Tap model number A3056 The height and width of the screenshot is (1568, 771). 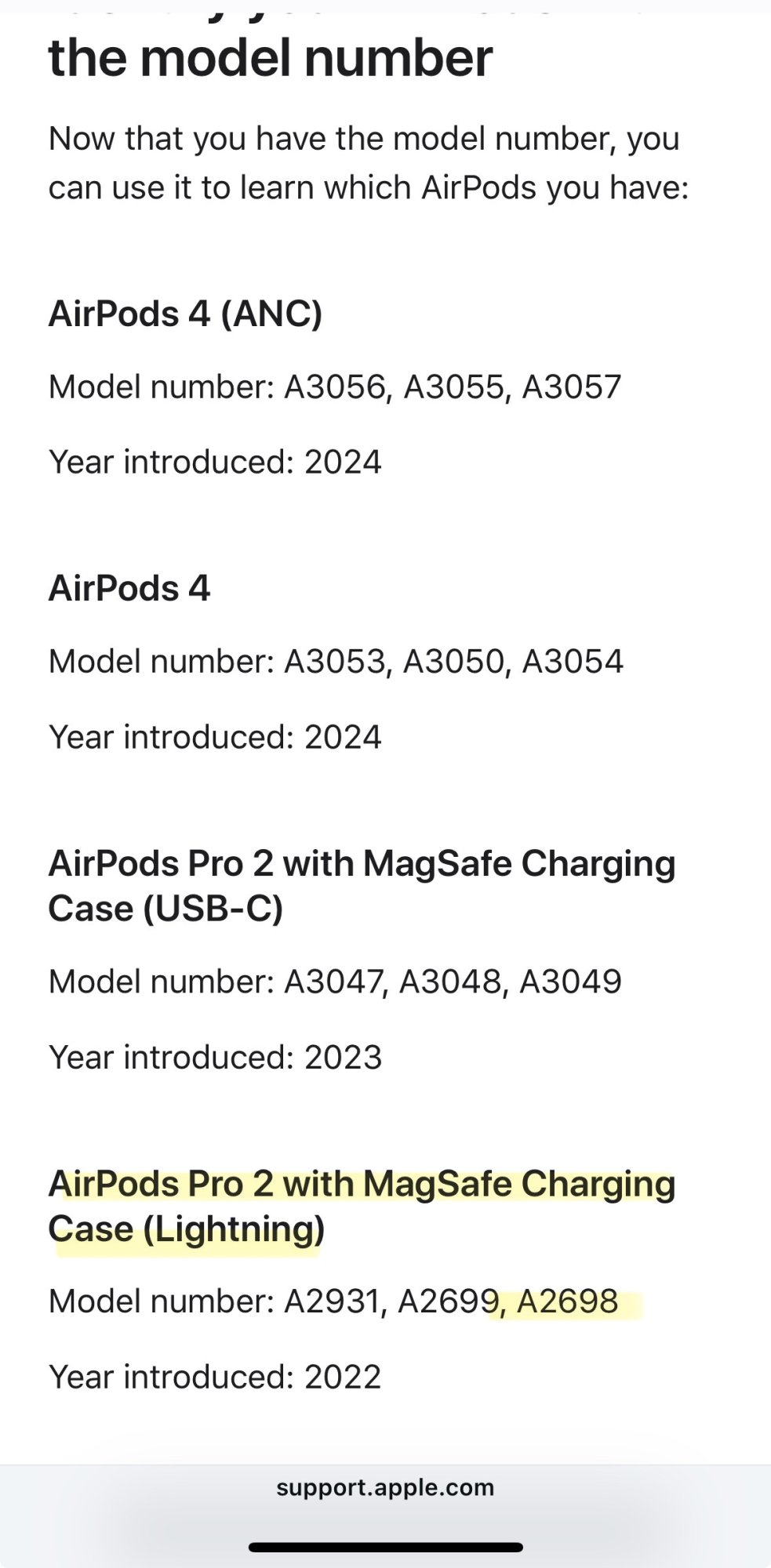click(x=336, y=387)
